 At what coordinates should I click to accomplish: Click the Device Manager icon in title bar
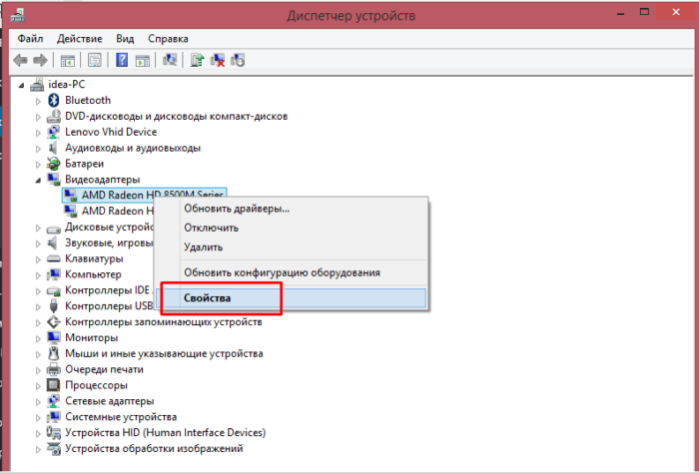coord(18,15)
